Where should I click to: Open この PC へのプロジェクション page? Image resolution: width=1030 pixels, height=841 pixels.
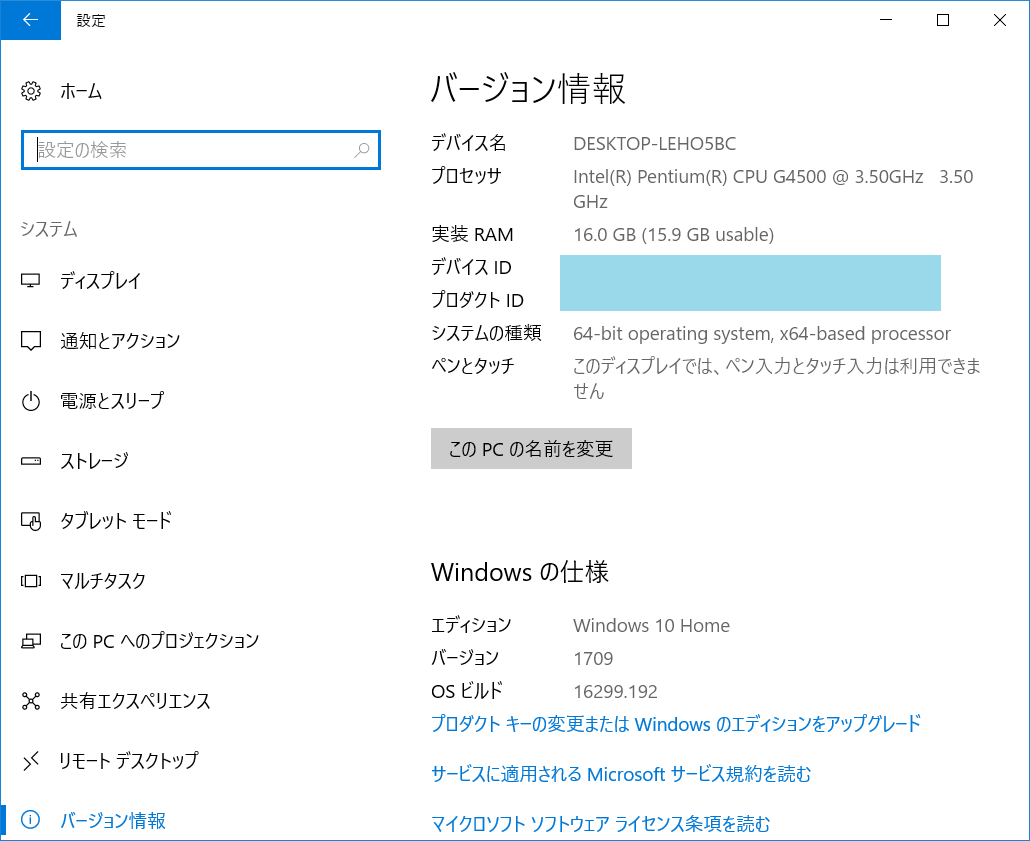(x=160, y=641)
